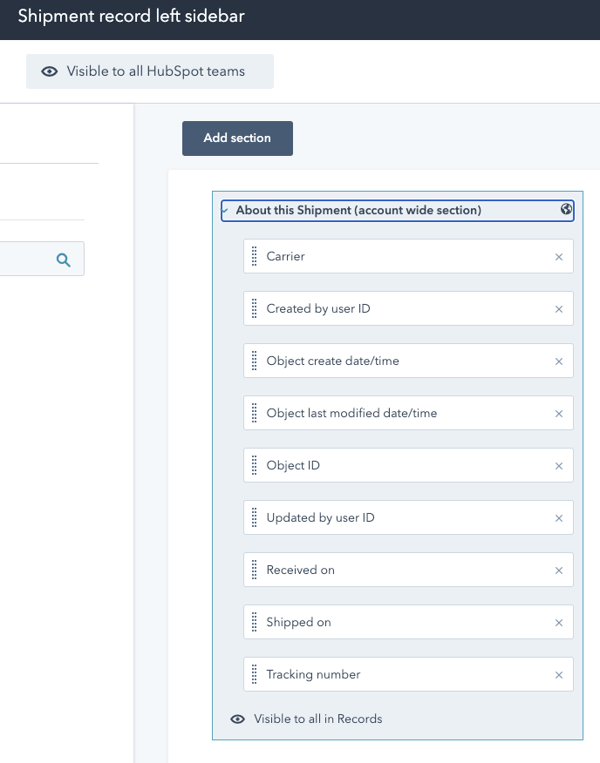Image resolution: width=600 pixels, height=763 pixels.
Task: Click drag handle of Object last modified date/time
Action: pyautogui.click(x=254, y=413)
